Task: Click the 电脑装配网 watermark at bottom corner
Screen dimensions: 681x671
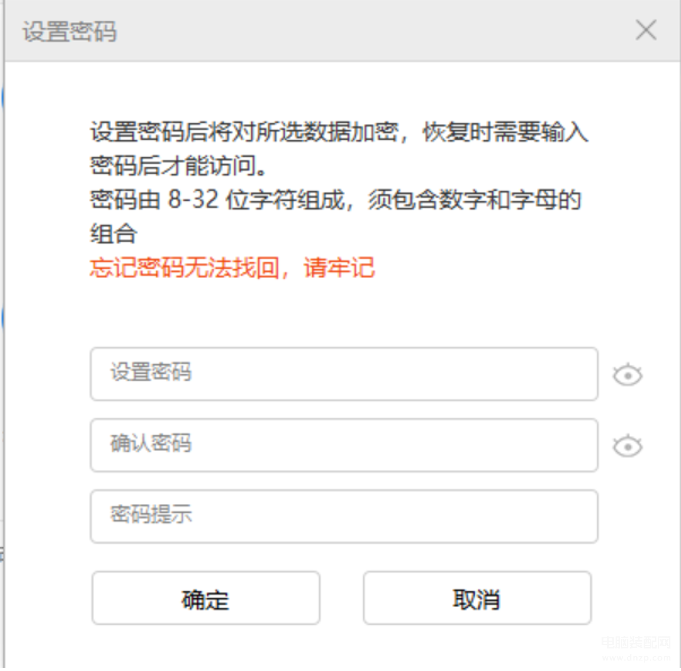Action: (x=636, y=642)
